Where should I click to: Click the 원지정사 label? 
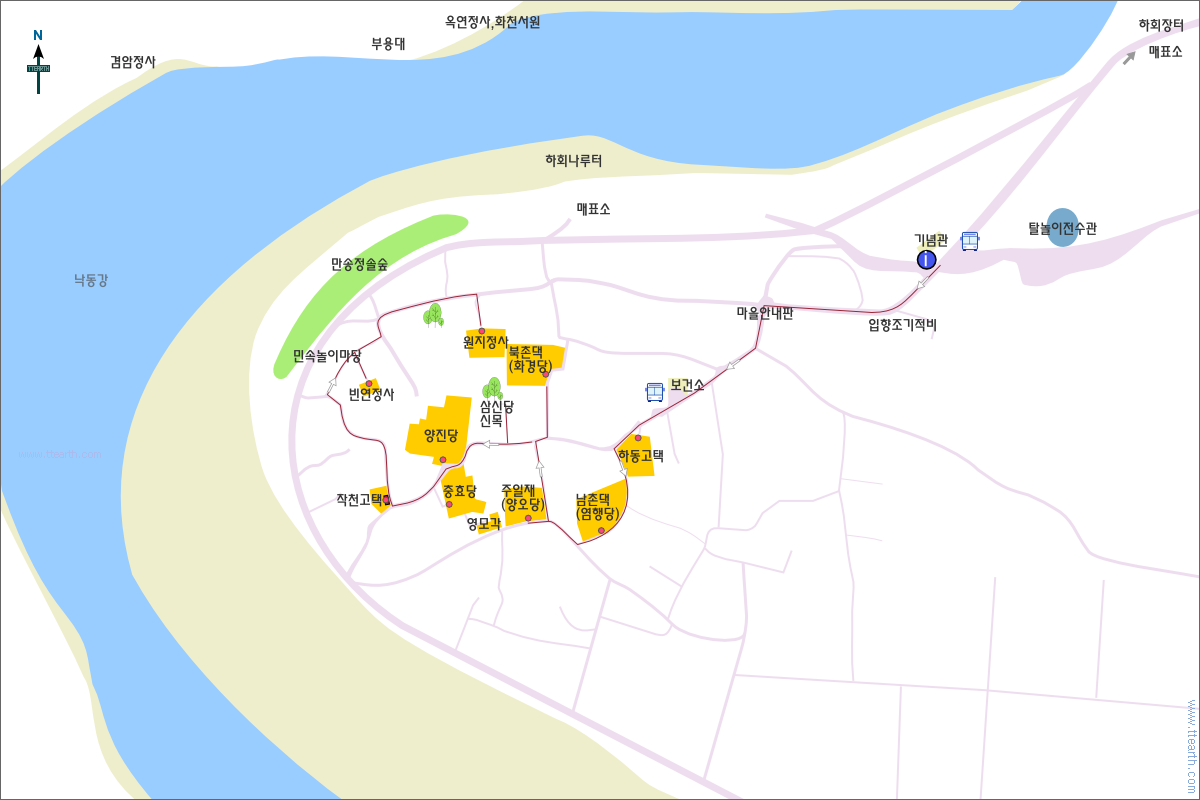485,342
